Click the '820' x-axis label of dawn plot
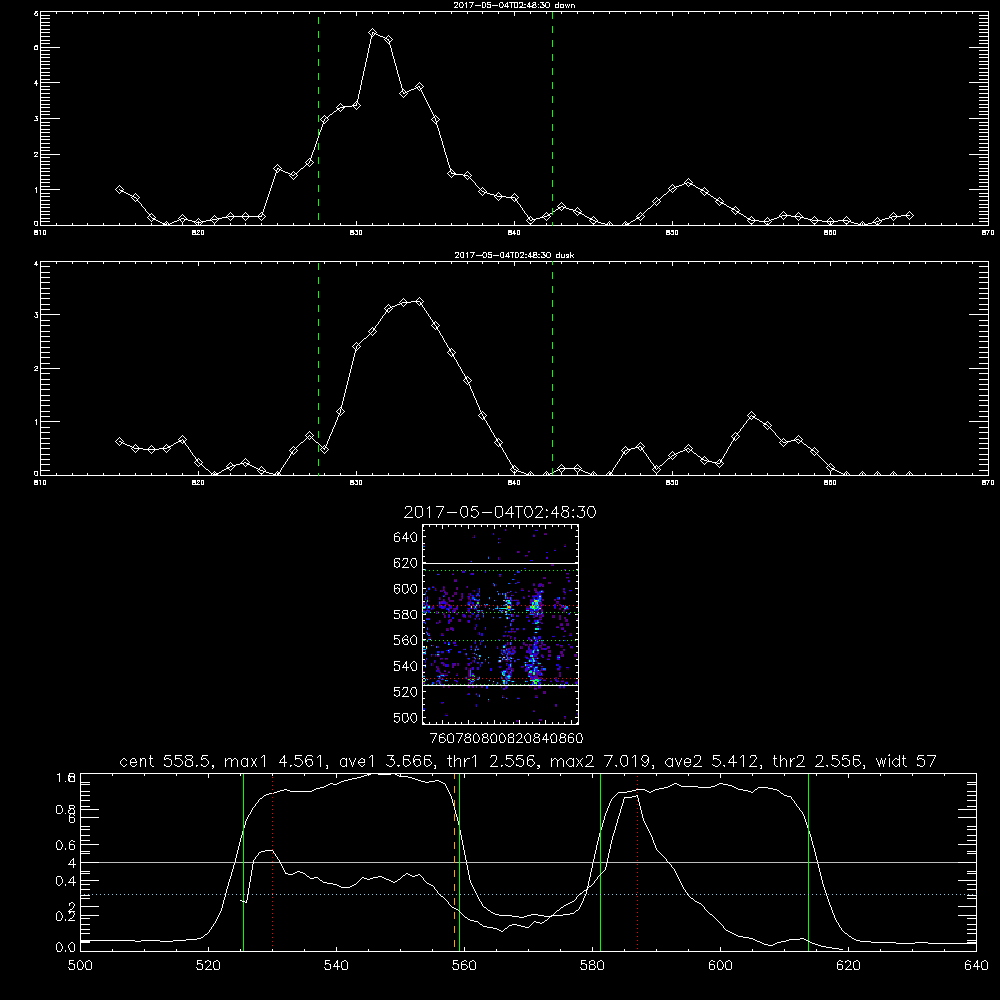Viewport: 1000px width, 1000px height. coord(198,233)
